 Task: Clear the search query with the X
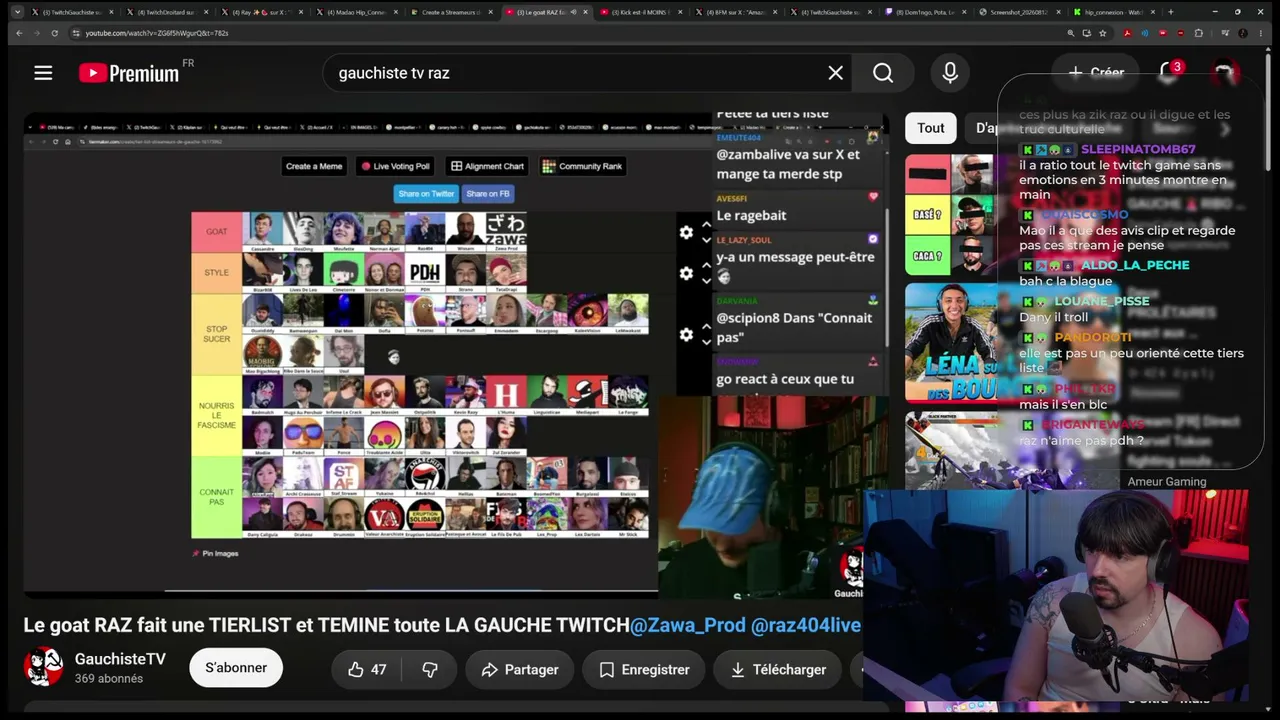[x=835, y=72]
